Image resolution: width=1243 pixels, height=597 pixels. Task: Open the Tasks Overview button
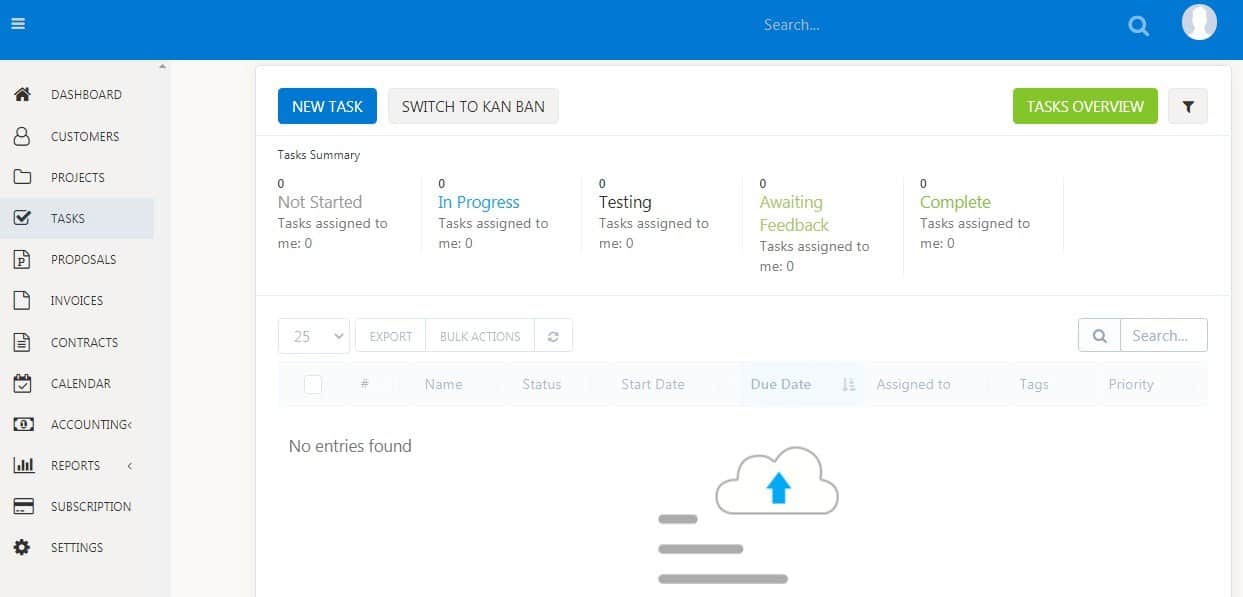1084,107
